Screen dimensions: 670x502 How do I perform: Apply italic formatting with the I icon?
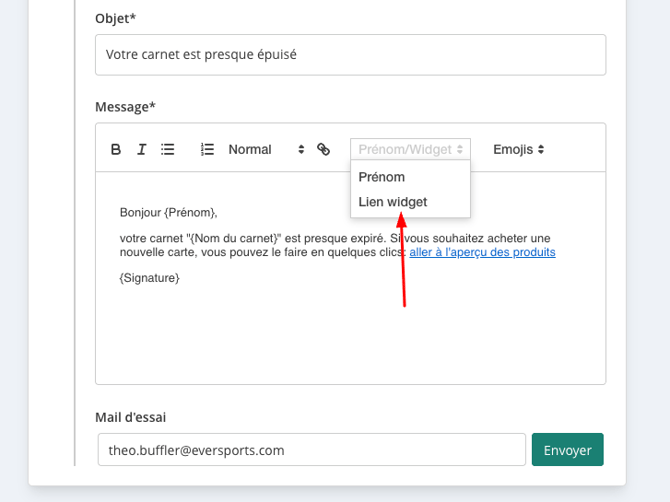tap(141, 150)
